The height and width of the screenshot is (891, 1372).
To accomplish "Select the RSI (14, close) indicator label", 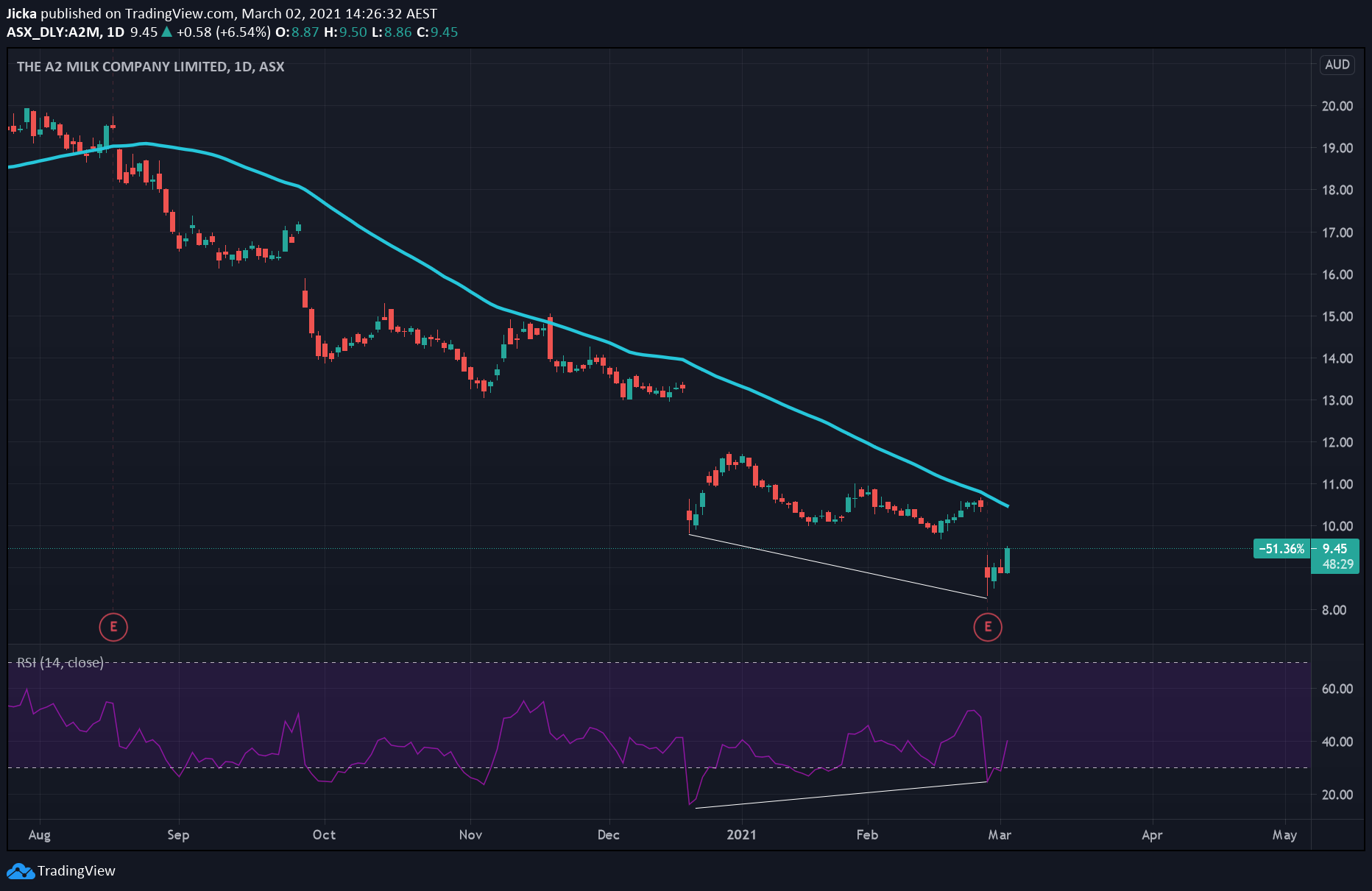I will pyautogui.click(x=60, y=663).
